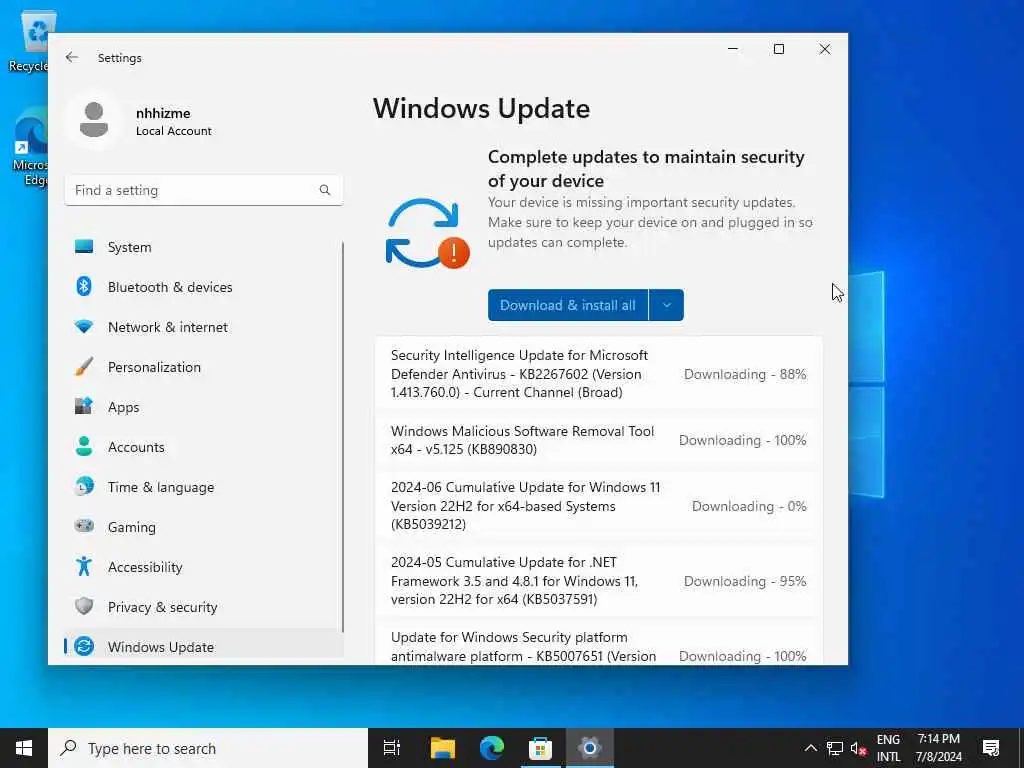Open the notification center icon

pyautogui.click(x=991, y=748)
